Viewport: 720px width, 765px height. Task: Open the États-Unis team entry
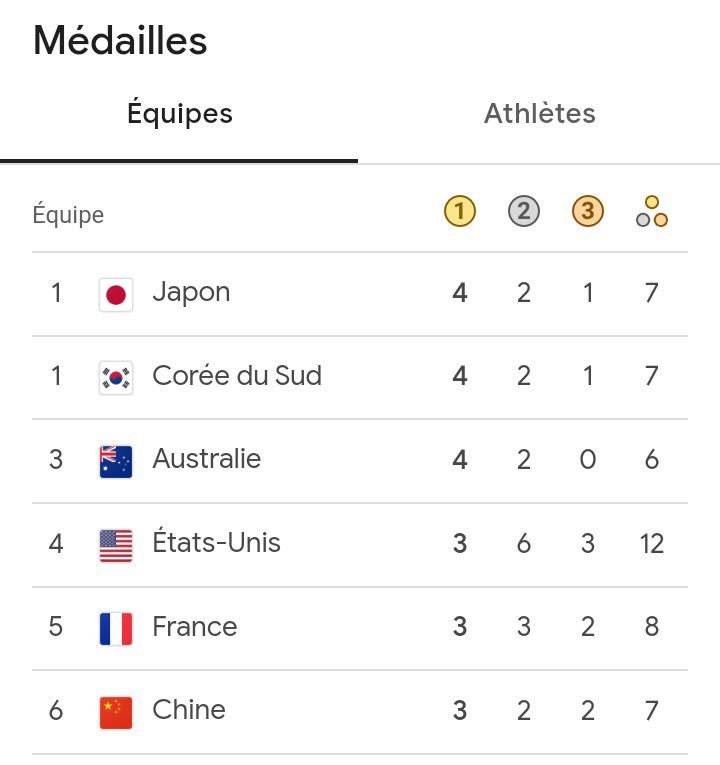click(x=216, y=543)
